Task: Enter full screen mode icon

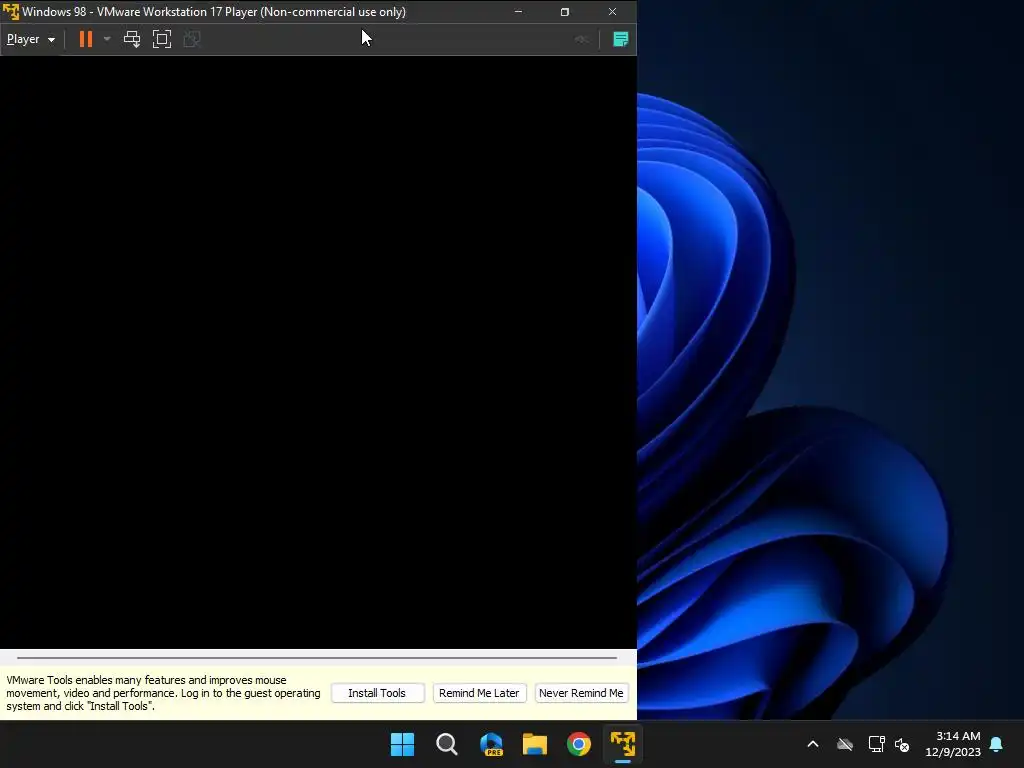Action: [x=162, y=39]
